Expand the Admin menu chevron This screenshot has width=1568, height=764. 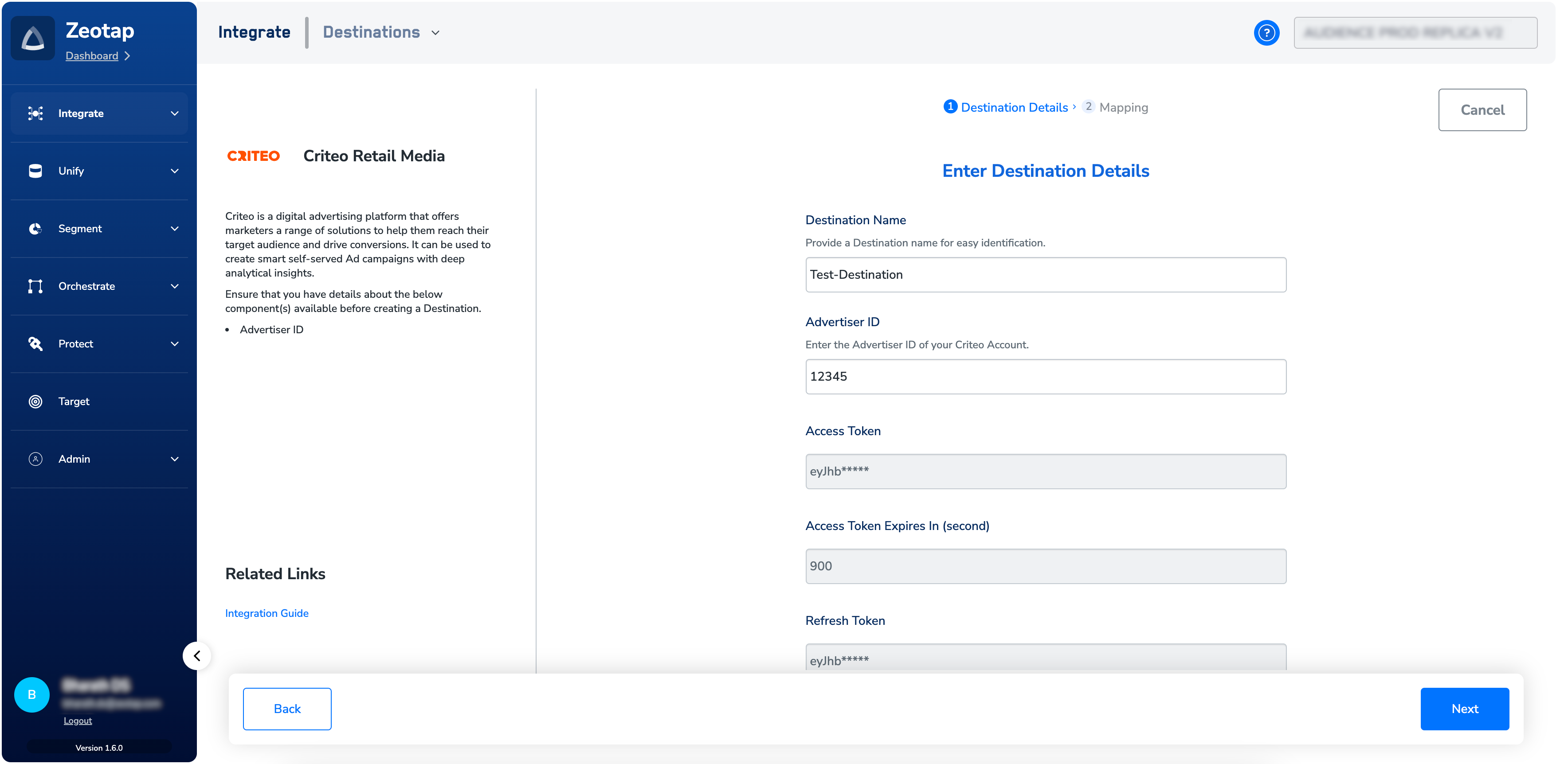pos(175,459)
